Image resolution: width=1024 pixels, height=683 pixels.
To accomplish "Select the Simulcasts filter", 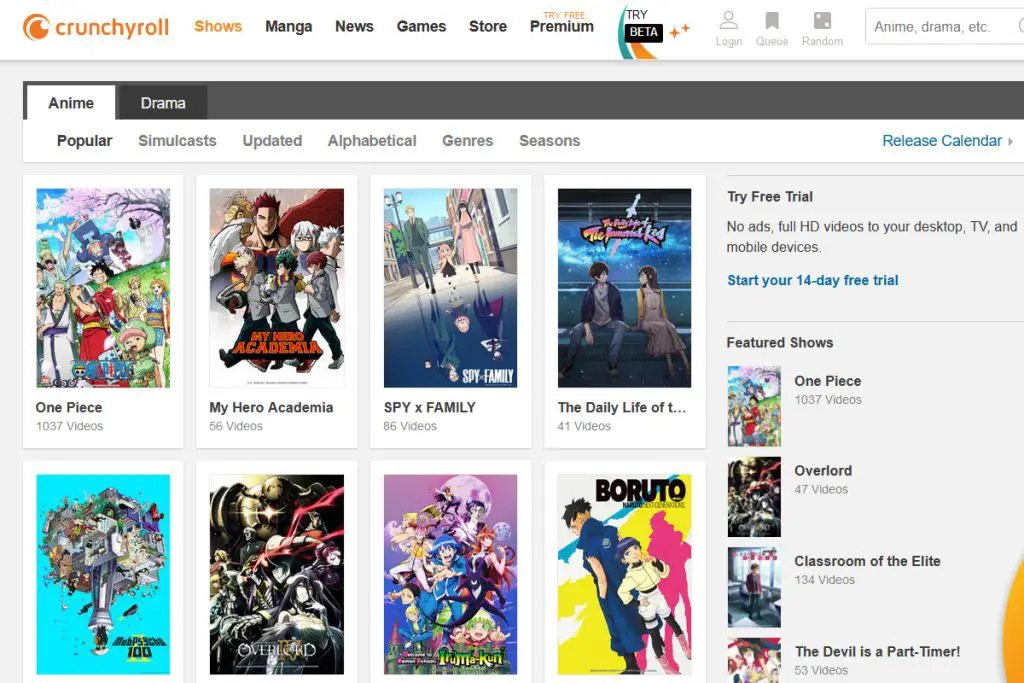I will click(x=177, y=140).
